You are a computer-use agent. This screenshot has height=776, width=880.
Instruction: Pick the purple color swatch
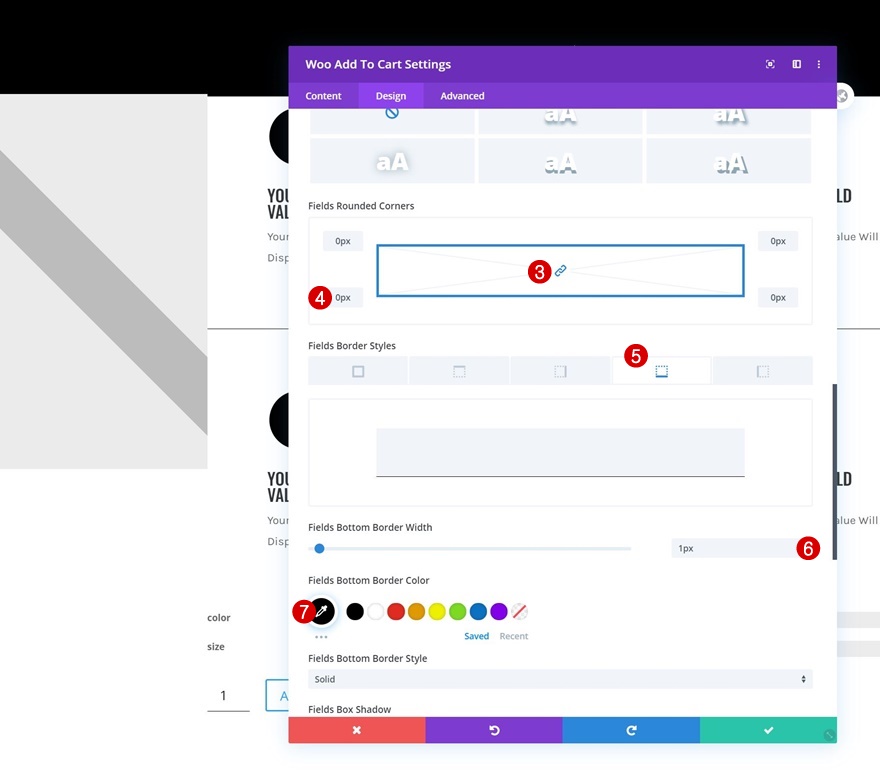click(499, 611)
